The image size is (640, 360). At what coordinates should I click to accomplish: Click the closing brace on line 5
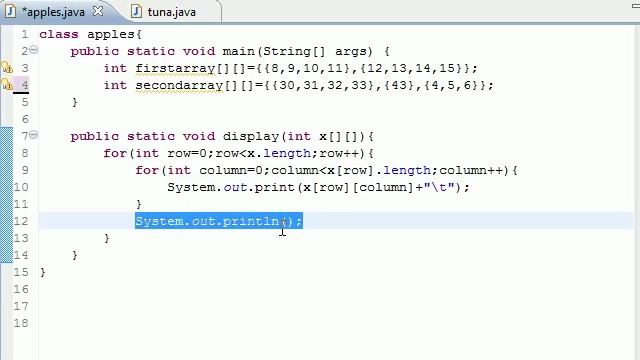coord(75,102)
